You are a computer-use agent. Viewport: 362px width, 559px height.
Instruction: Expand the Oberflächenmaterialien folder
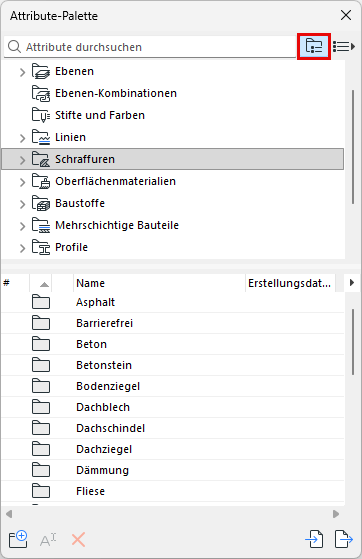[x=22, y=182]
